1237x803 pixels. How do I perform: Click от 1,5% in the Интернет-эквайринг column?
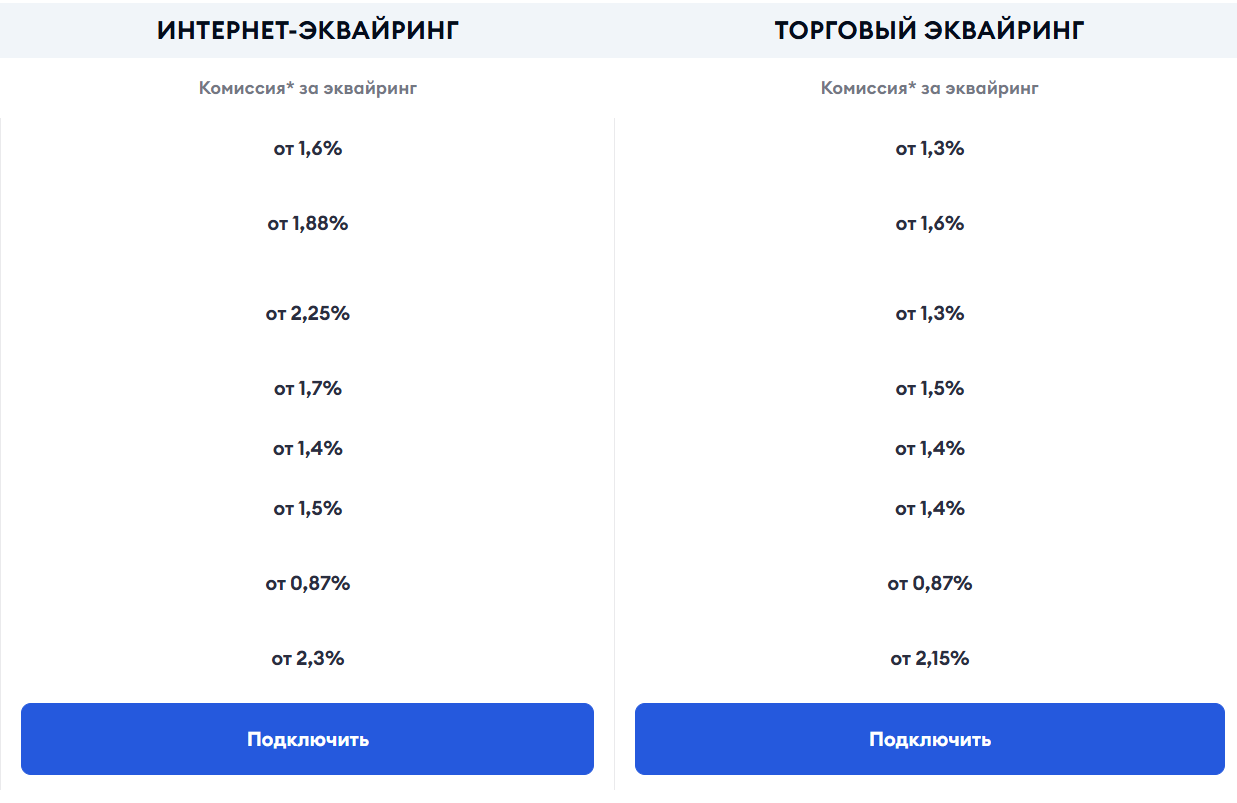coord(308,509)
